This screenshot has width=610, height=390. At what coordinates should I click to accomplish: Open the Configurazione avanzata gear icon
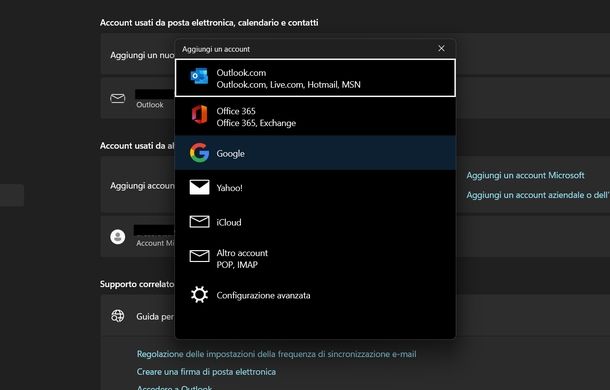point(199,295)
